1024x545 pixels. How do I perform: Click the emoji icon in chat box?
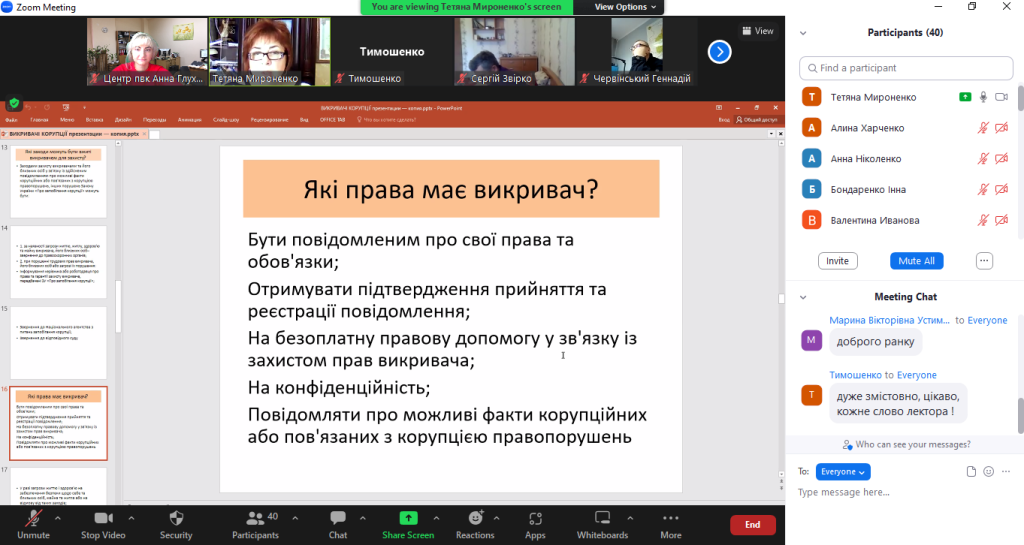pyautogui.click(x=989, y=471)
